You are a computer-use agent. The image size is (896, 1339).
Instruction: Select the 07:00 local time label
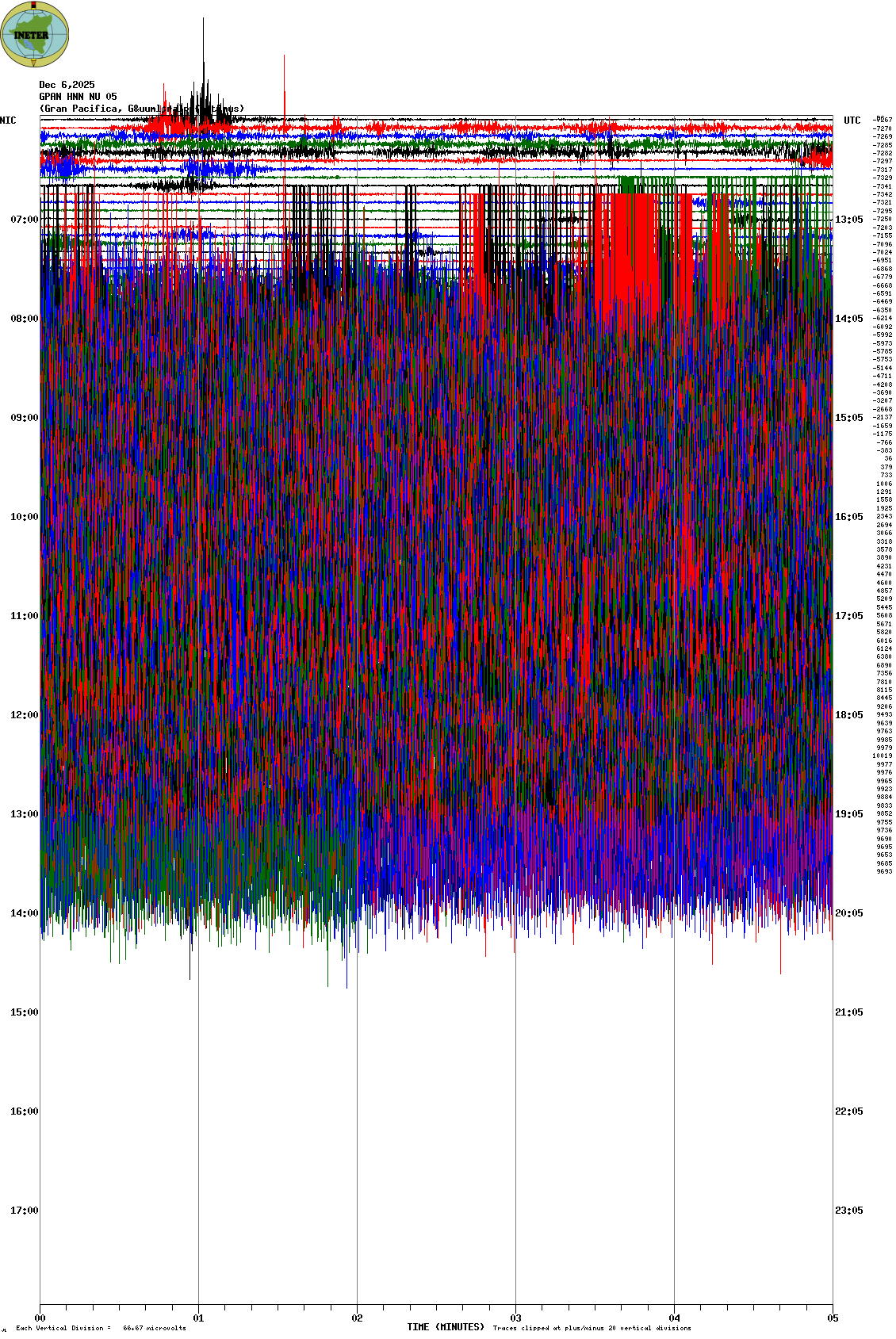24,220
